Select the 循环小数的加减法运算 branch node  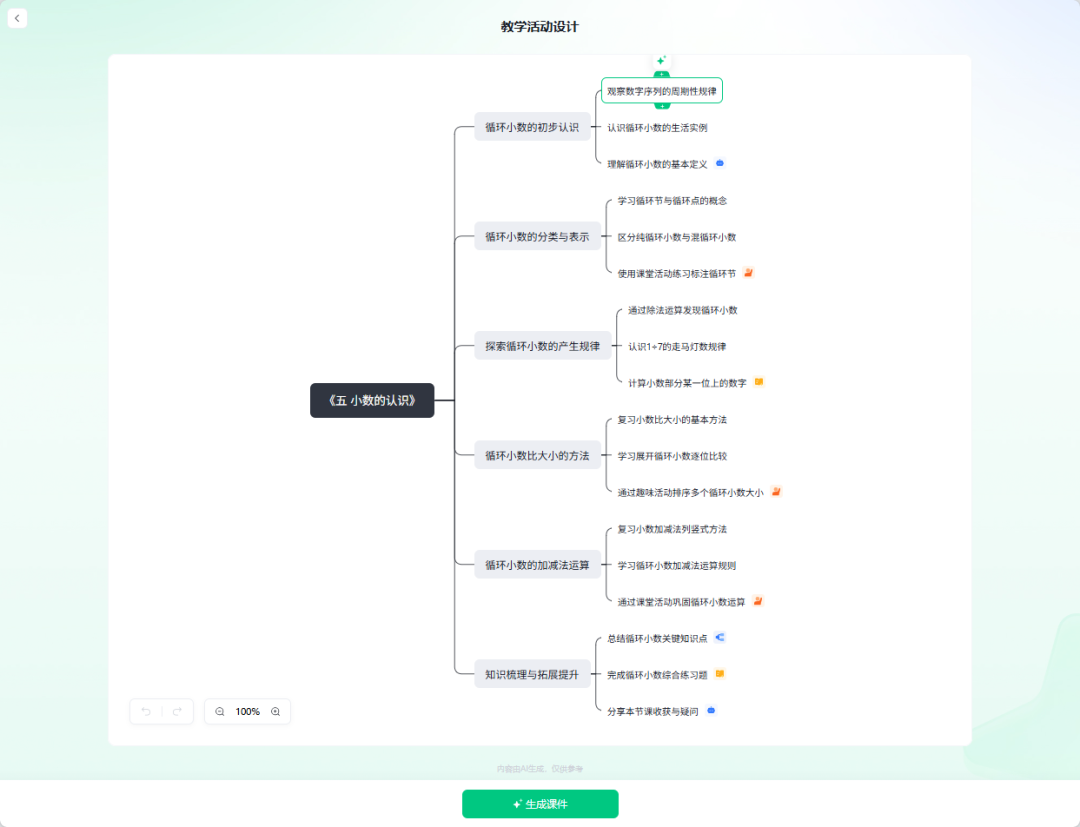click(537, 565)
